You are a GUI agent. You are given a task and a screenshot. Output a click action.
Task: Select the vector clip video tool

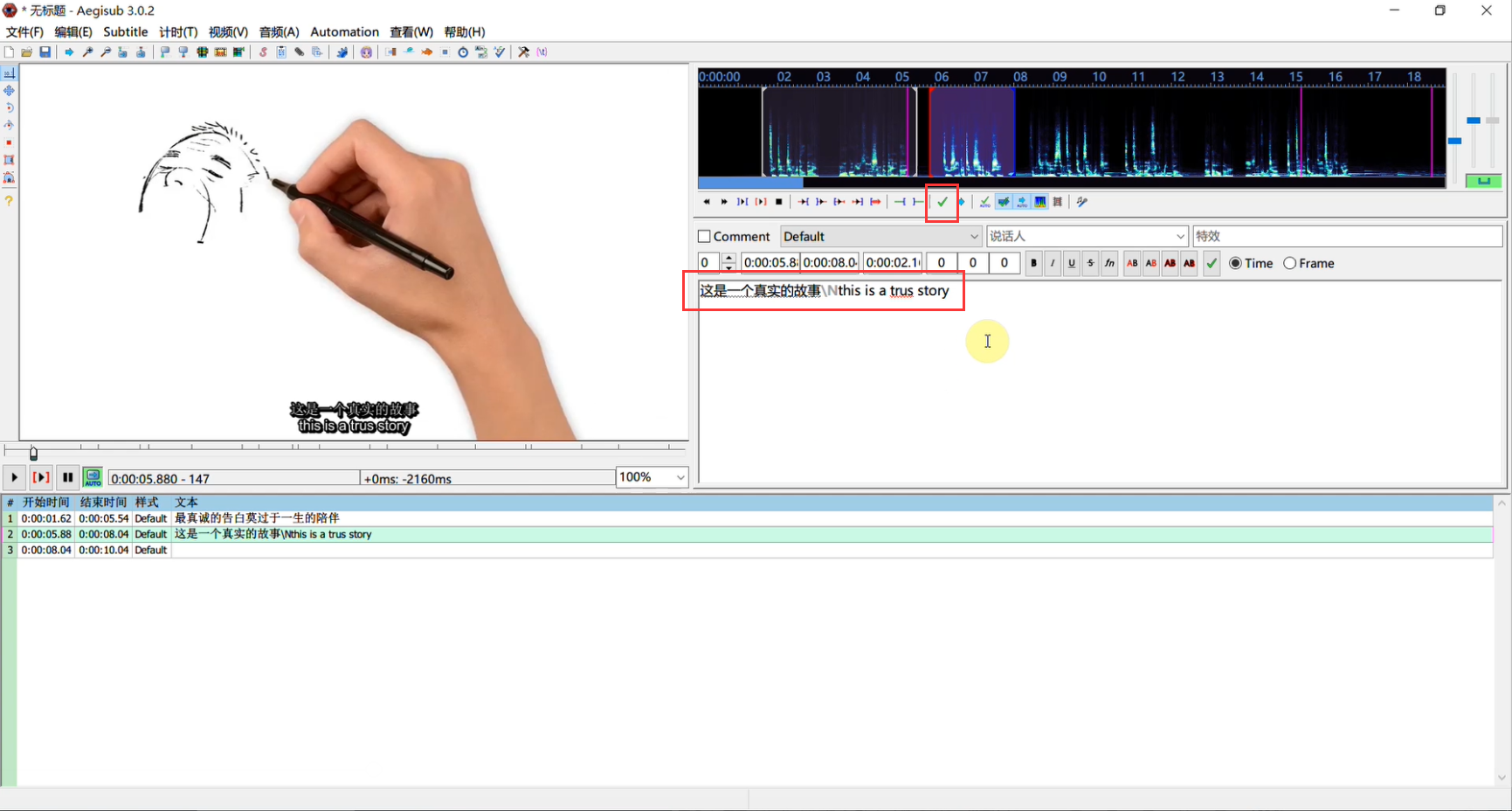(x=9, y=177)
